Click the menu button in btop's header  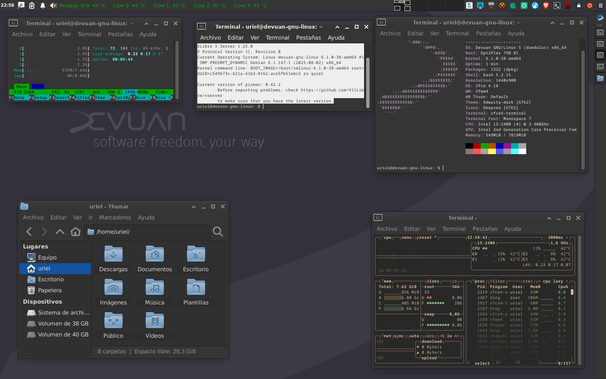pyautogui.click(x=406, y=237)
